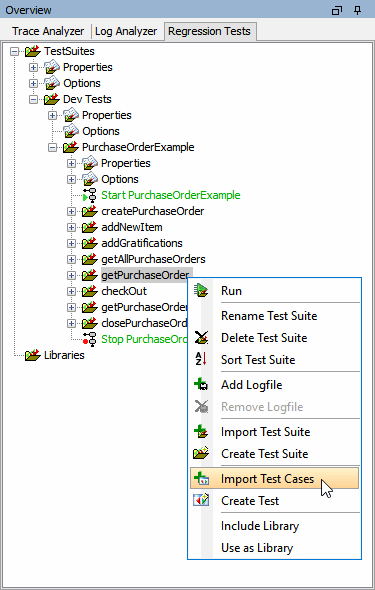Click the Sort Test Suite A-Z icon

pos(201,359)
